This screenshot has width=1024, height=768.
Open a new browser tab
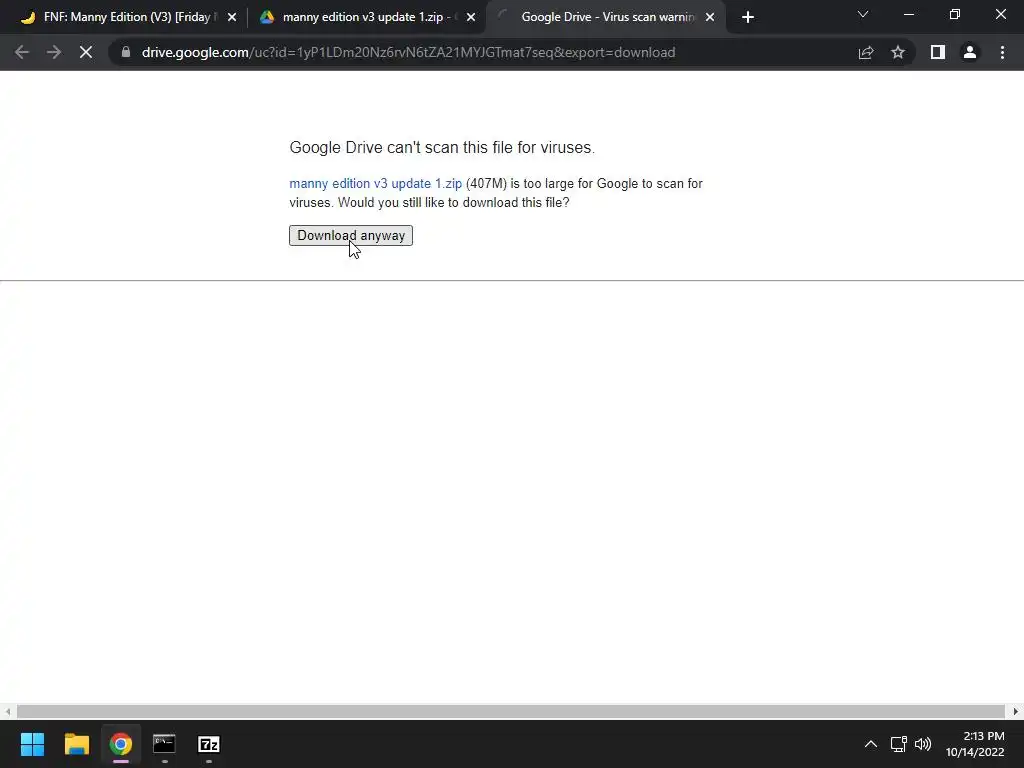[748, 17]
